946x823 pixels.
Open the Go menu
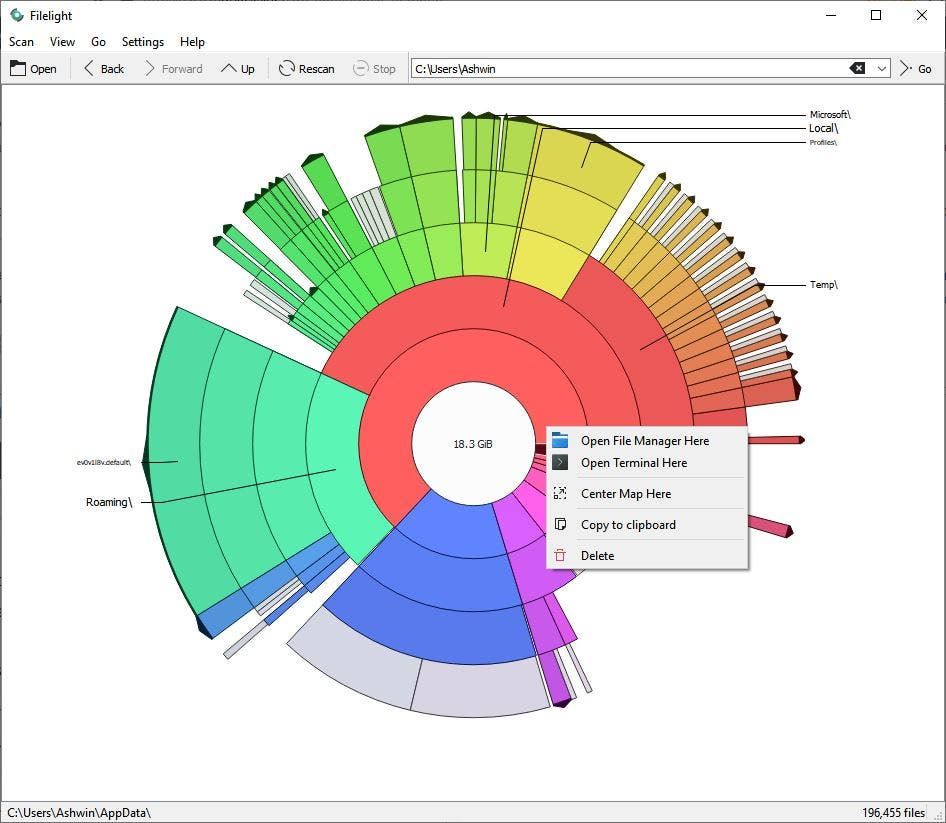[98, 42]
